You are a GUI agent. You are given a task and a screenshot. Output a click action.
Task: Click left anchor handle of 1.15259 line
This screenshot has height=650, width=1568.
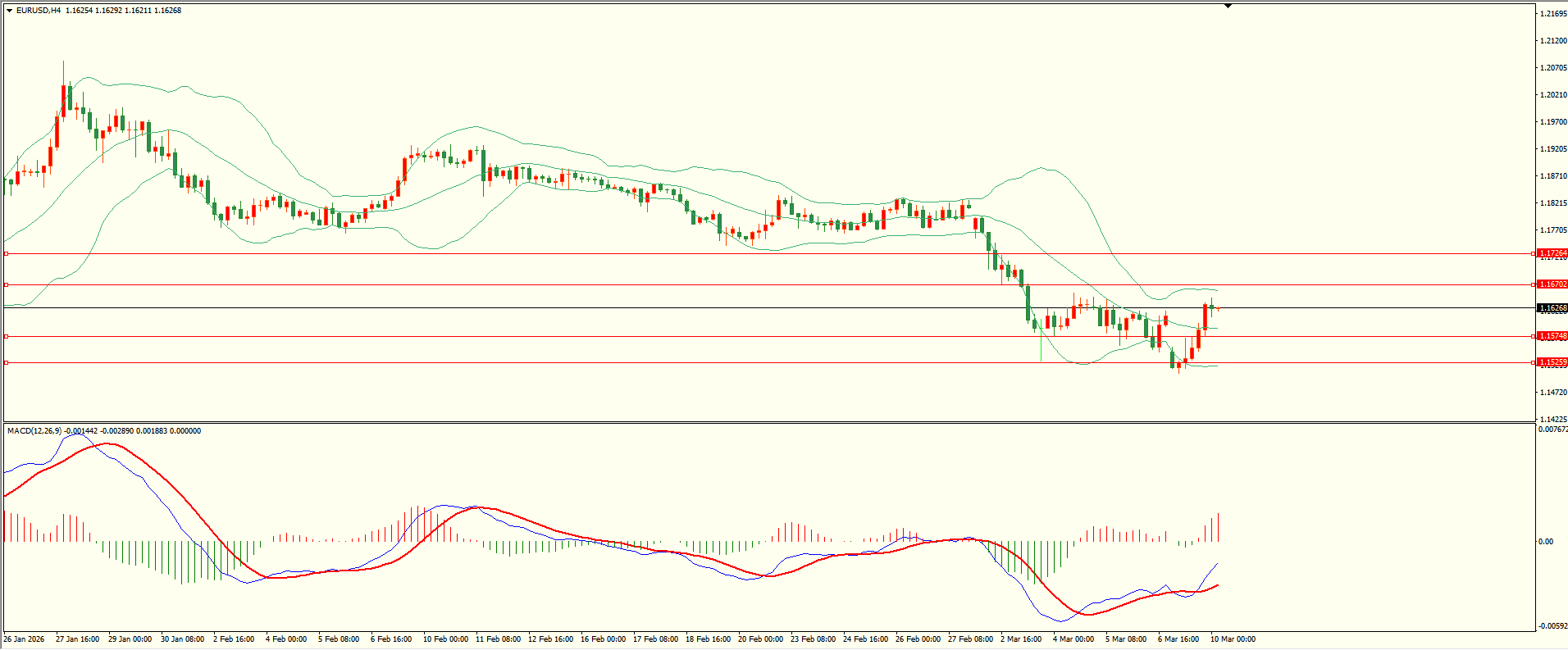tap(7, 362)
